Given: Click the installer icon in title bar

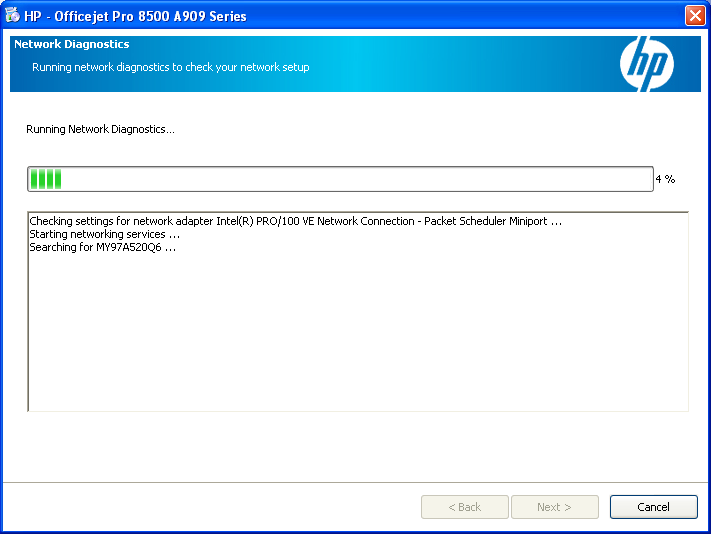Looking at the screenshot, I should pos(12,15).
